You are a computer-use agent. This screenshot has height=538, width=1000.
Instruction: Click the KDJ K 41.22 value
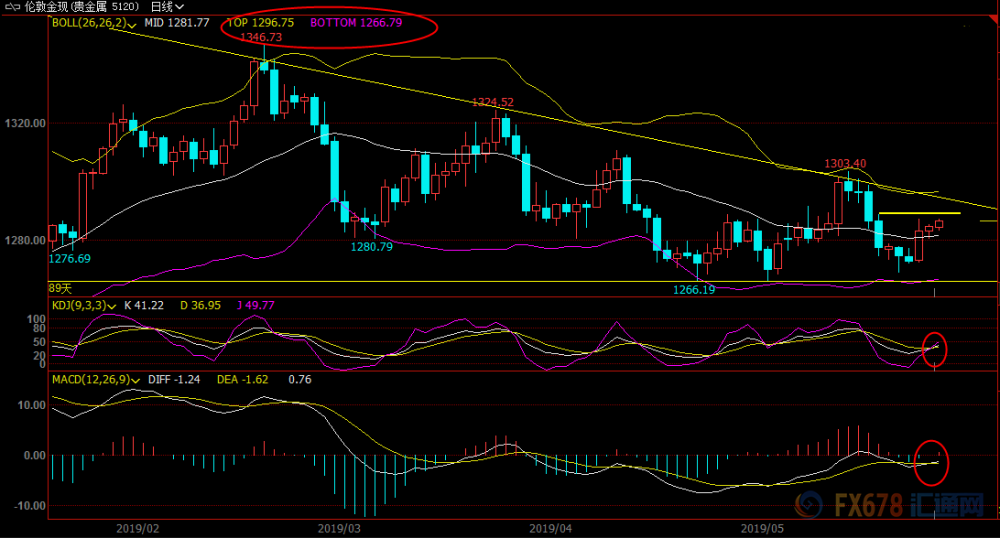click(x=143, y=305)
